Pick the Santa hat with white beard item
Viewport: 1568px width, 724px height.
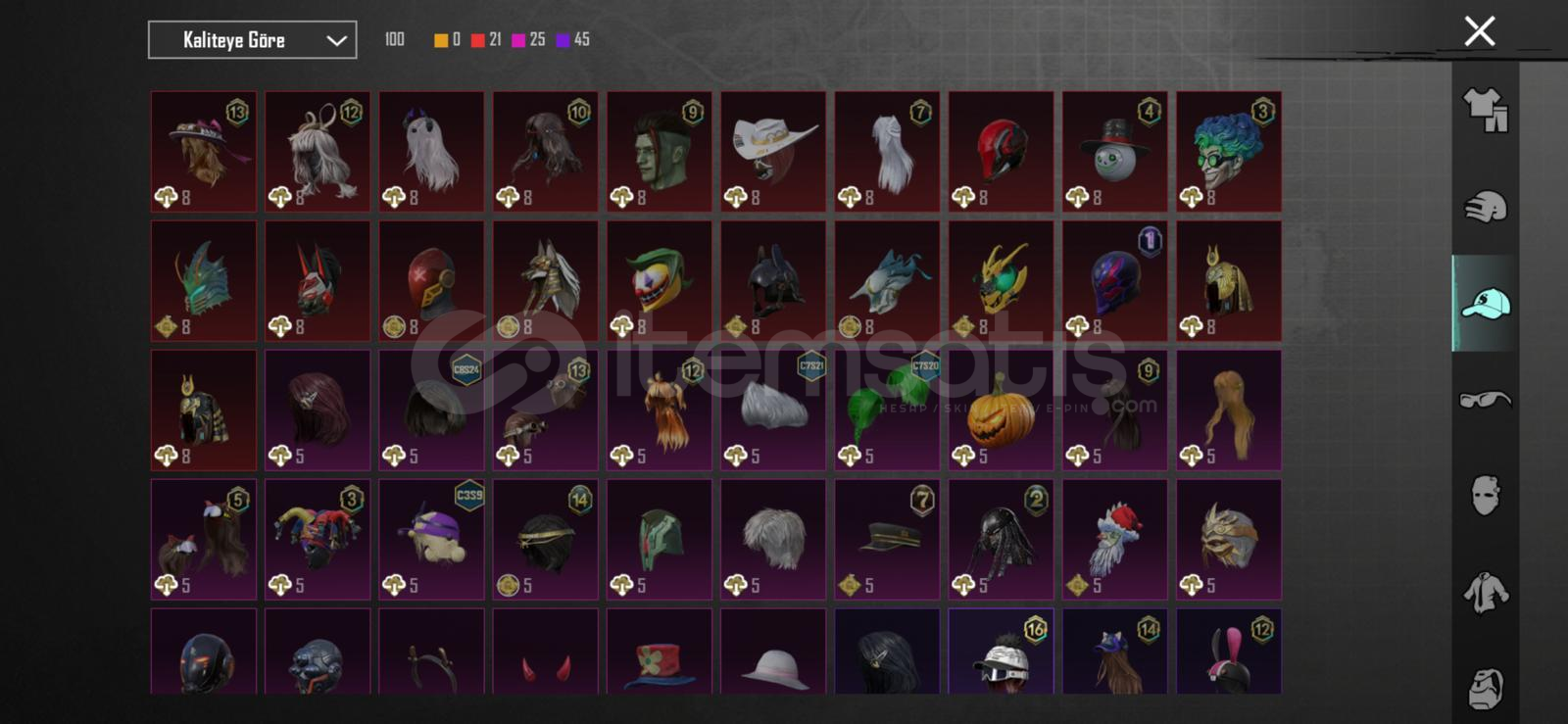(x=1114, y=540)
